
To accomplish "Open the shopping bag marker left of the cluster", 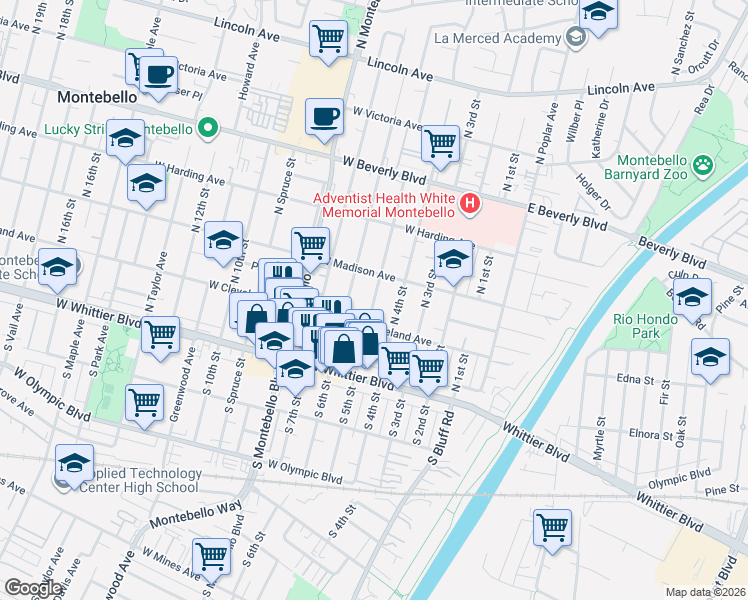I will [x=257, y=320].
